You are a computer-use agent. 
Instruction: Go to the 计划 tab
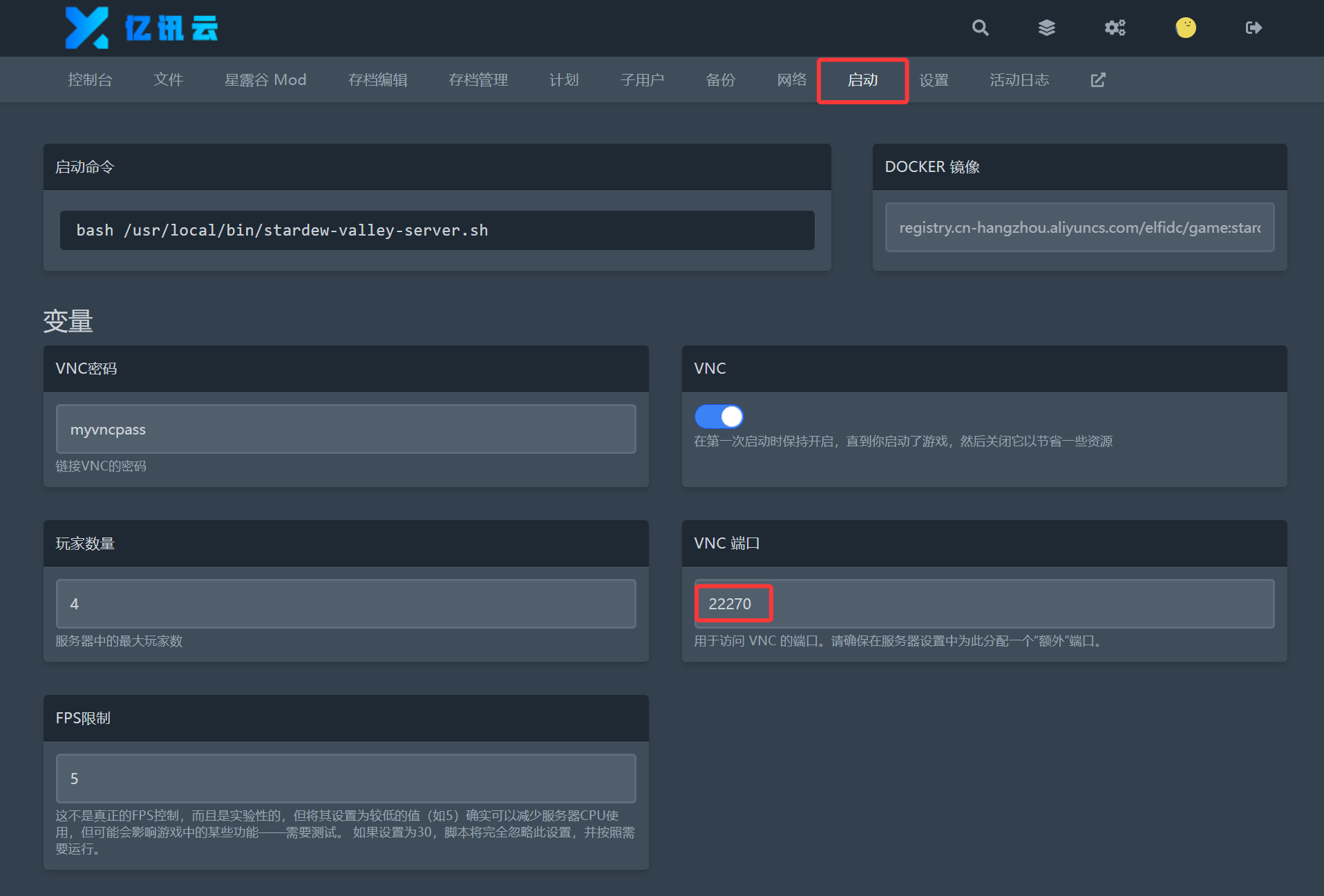point(564,80)
